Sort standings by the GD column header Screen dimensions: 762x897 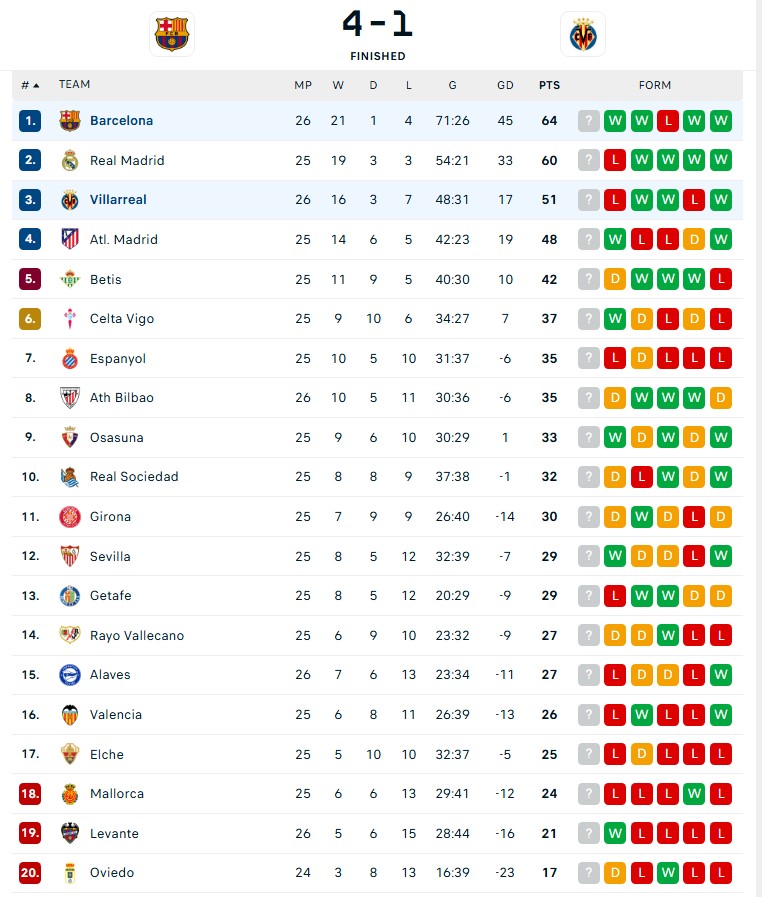coord(505,85)
